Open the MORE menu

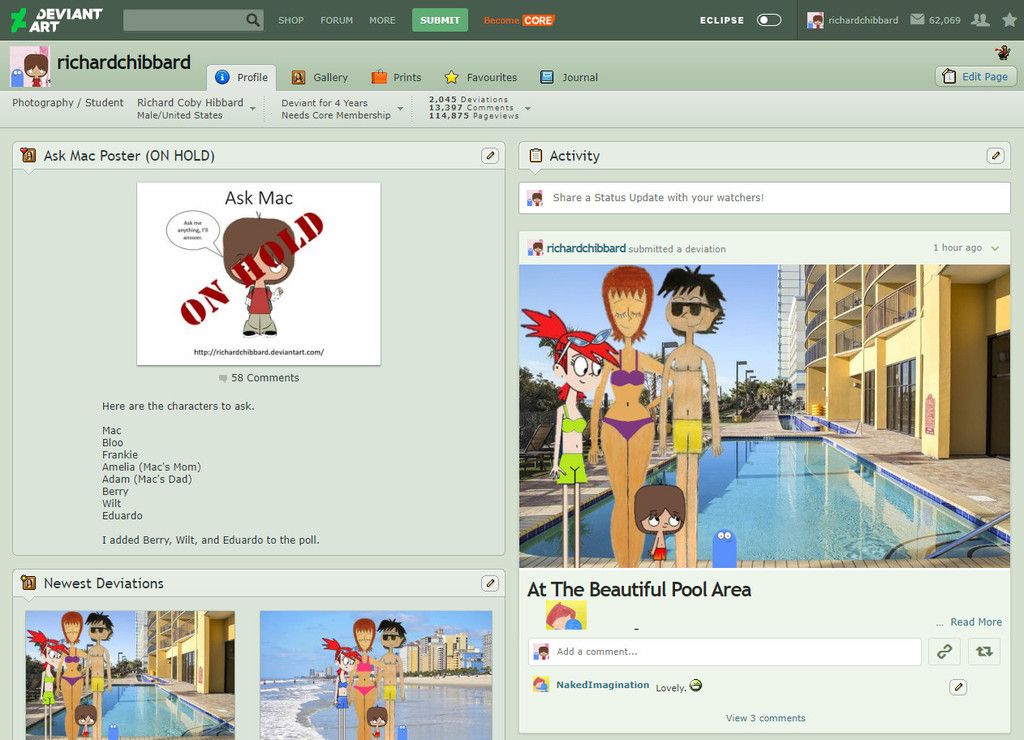pos(382,20)
